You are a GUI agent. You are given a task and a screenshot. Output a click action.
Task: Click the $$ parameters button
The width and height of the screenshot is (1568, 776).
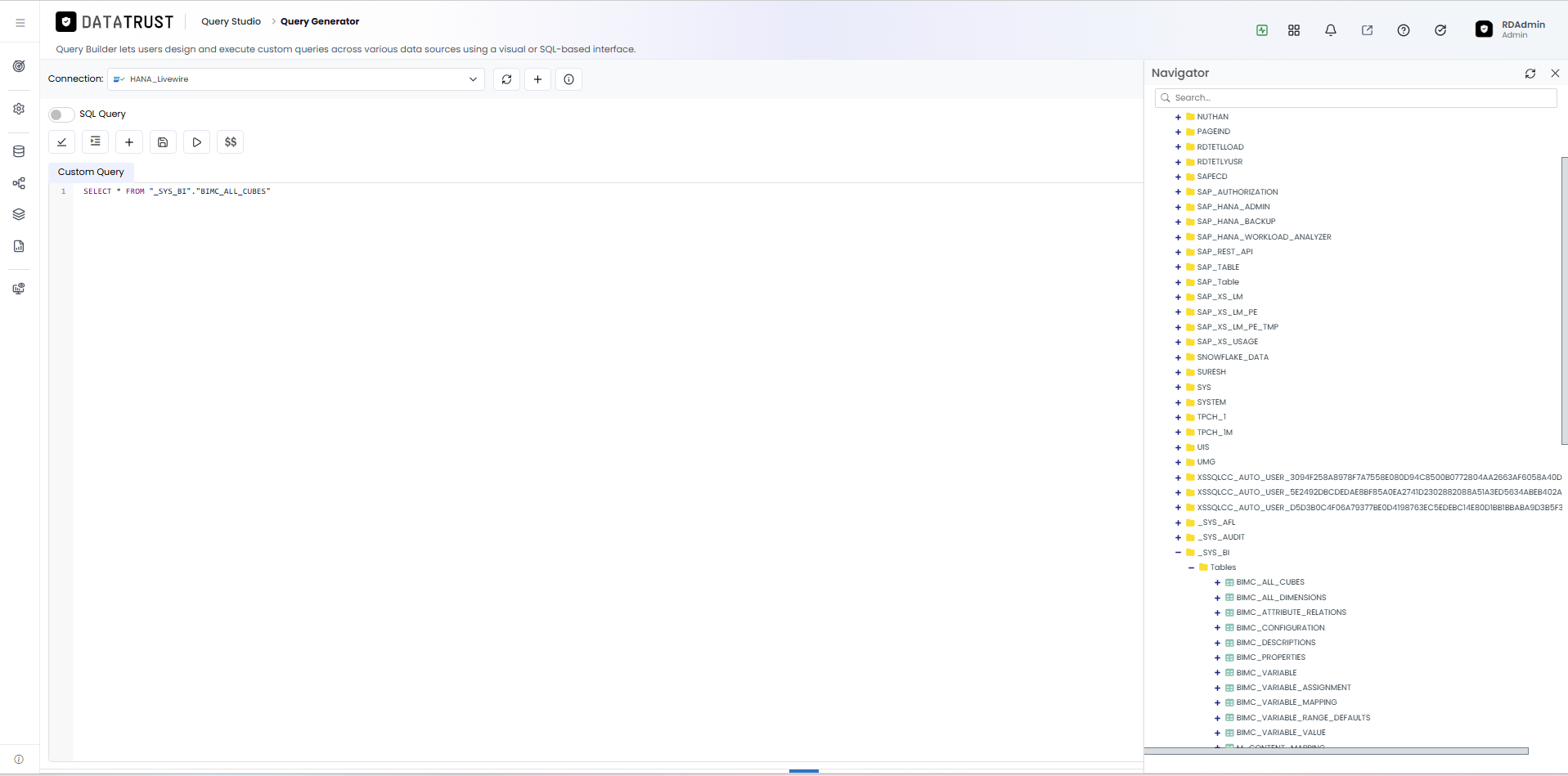pyautogui.click(x=231, y=142)
